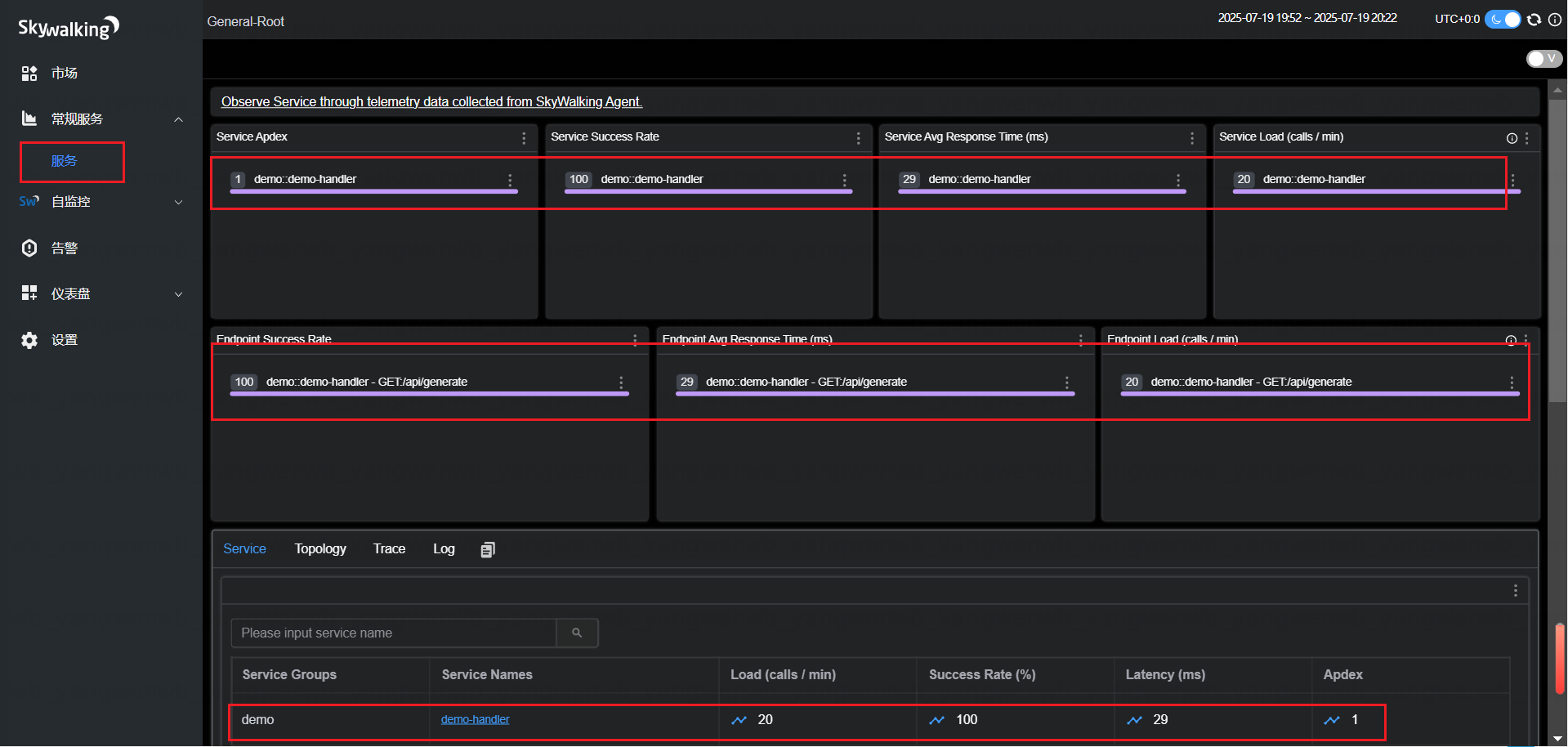Image resolution: width=1568 pixels, height=747 pixels.
Task: Click the Observe Service telemetry description link
Action: (431, 102)
